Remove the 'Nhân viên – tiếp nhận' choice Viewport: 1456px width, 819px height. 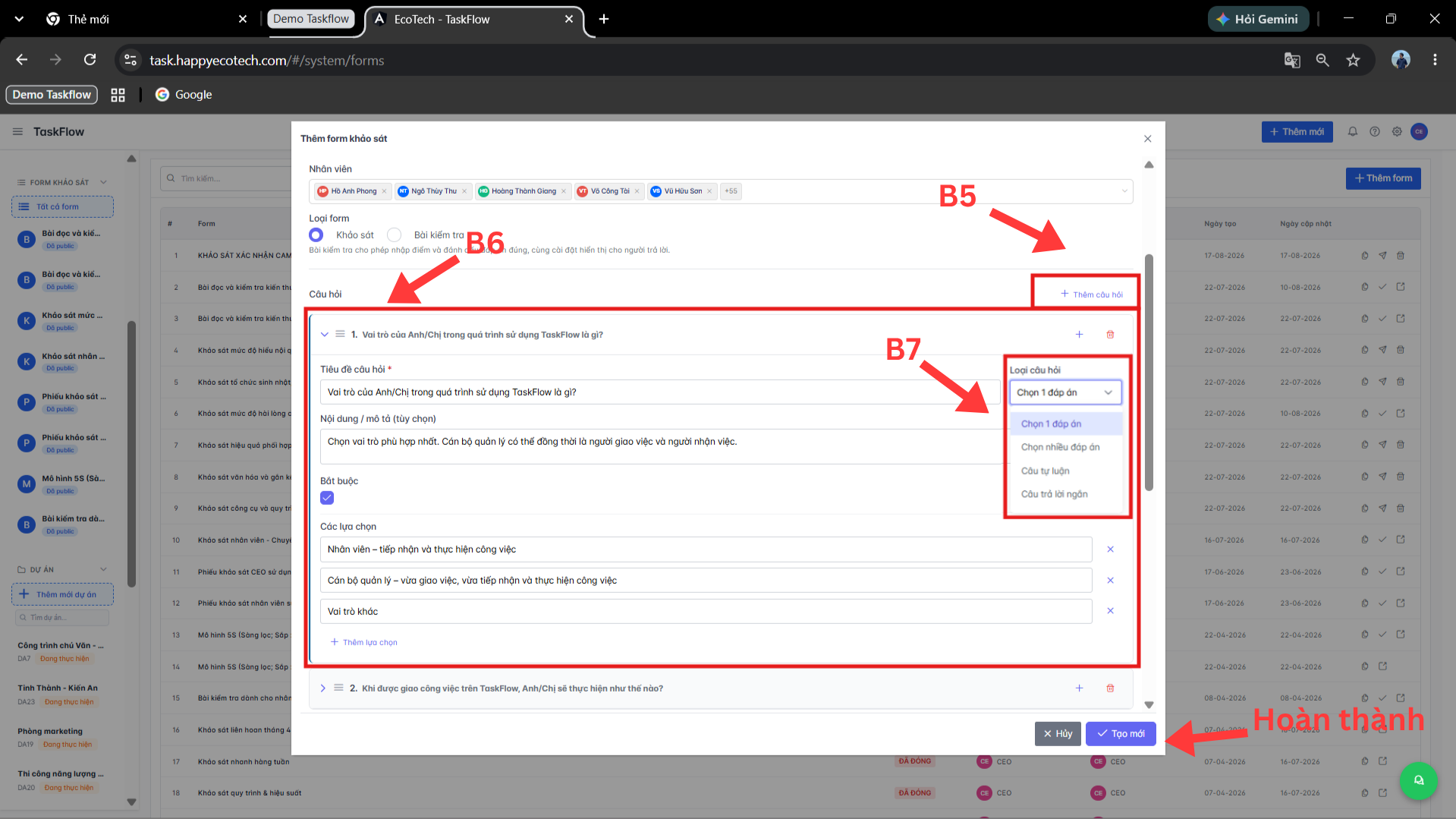1110,550
